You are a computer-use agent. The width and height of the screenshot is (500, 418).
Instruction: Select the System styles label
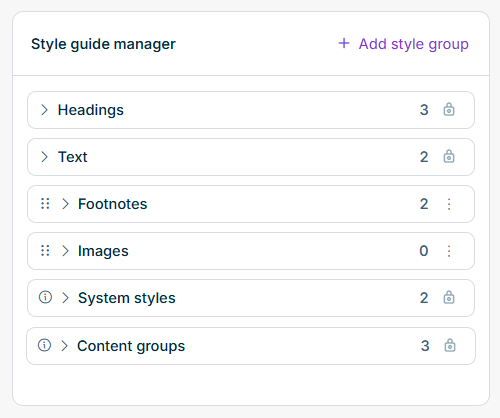click(x=127, y=298)
